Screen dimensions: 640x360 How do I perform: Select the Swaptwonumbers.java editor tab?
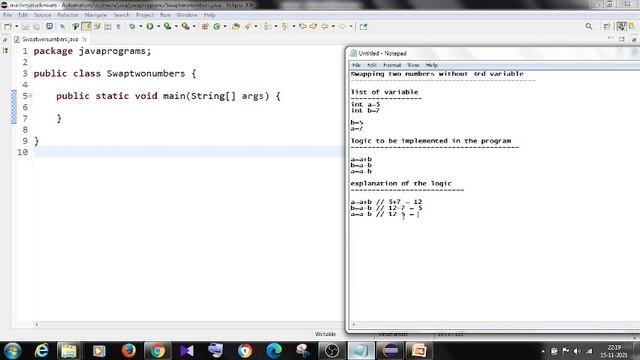[x=50, y=39]
